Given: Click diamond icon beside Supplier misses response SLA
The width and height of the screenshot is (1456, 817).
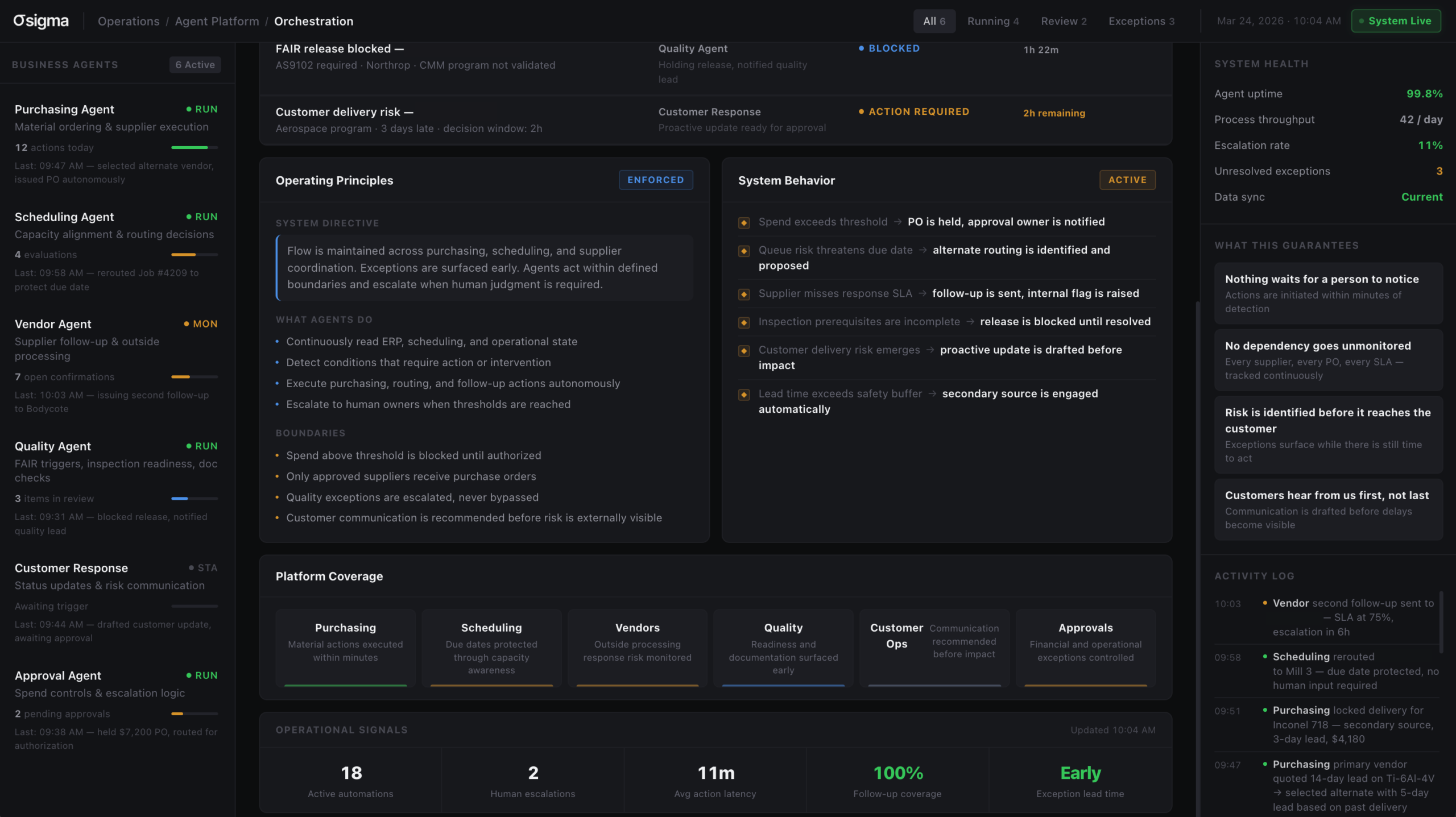Looking at the screenshot, I should [x=743, y=295].
